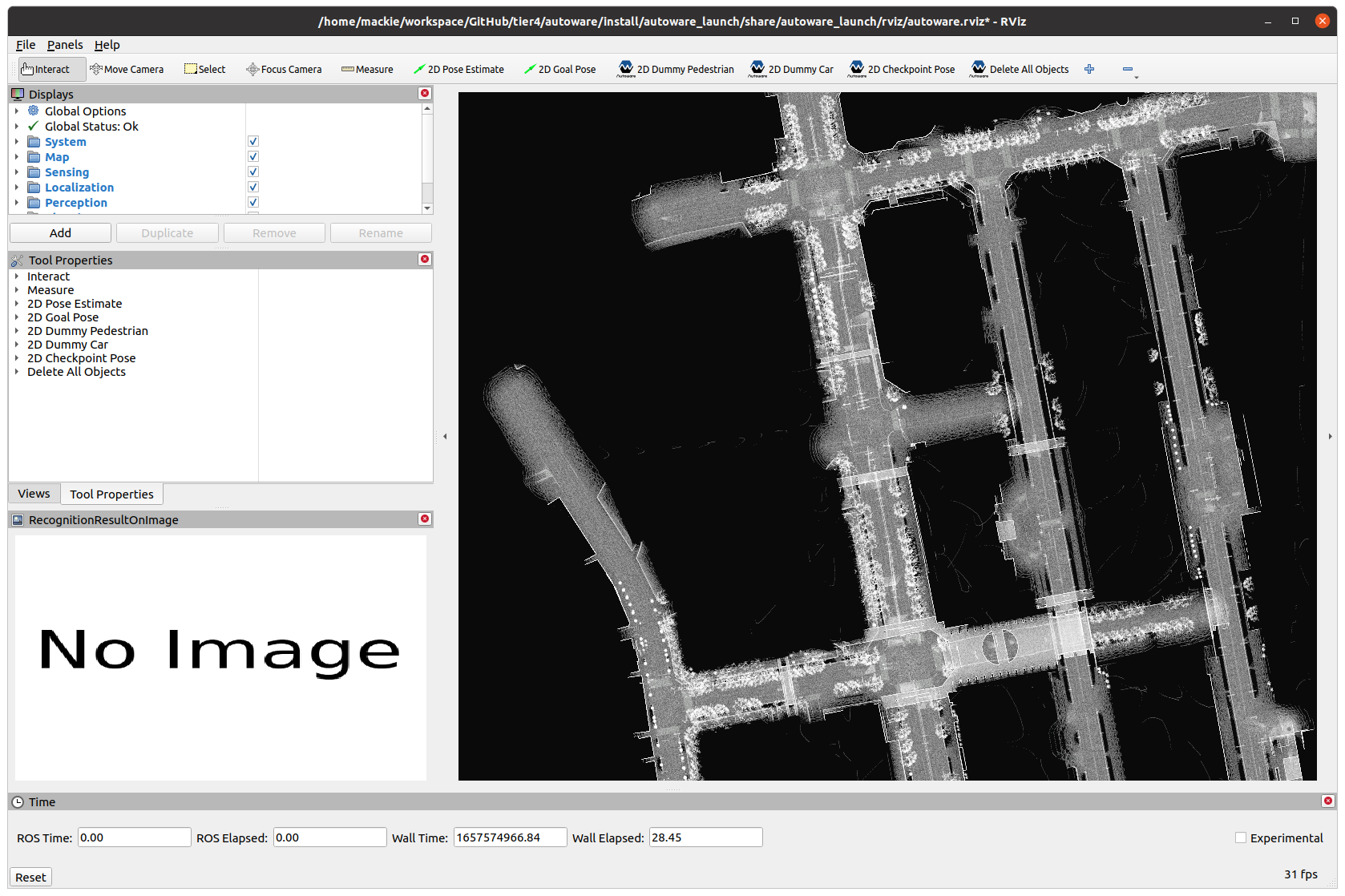
Task: Expand 2D Checkpoint Pose tool properties
Action: 17,358
